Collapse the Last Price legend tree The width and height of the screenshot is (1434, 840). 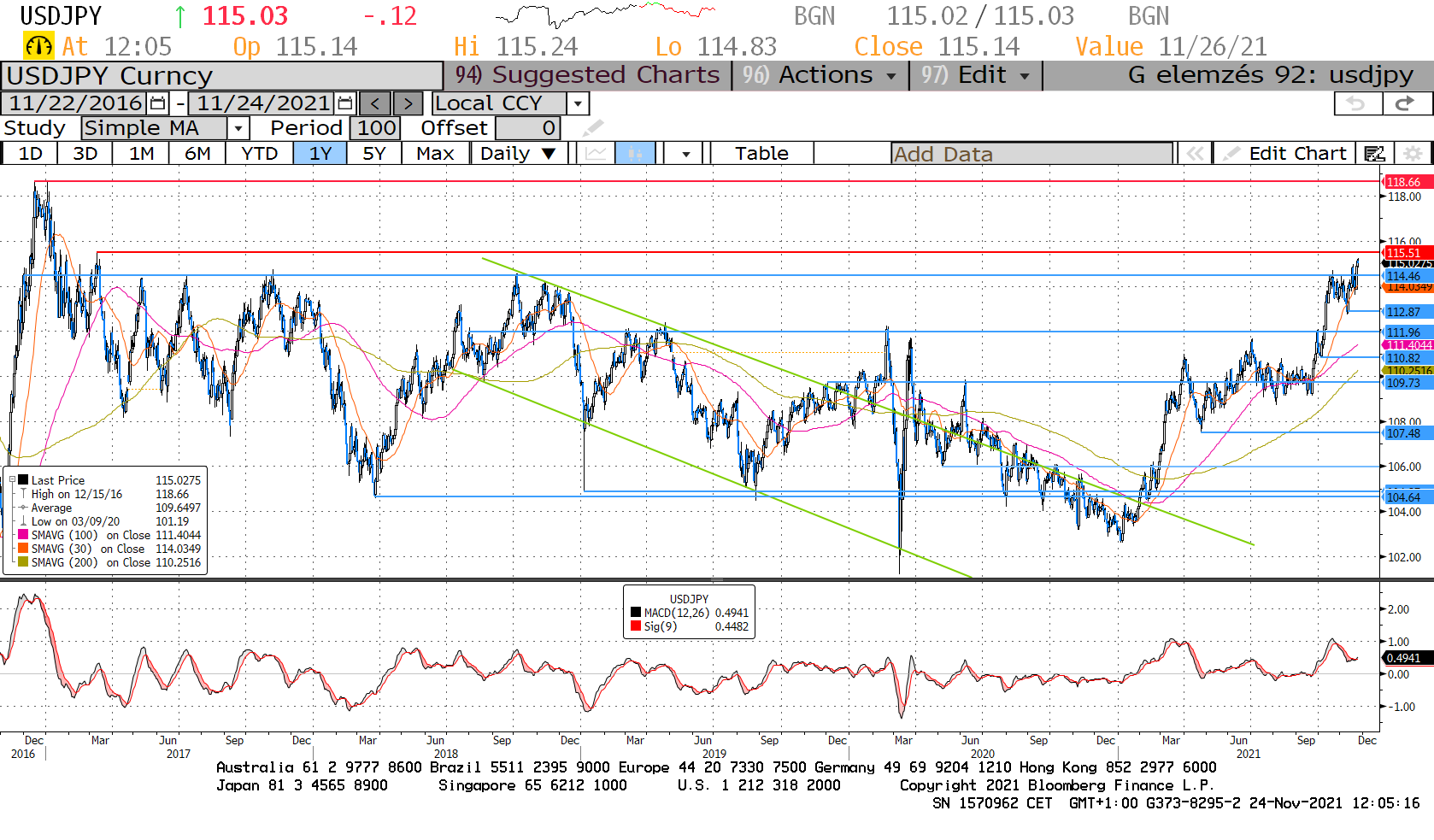point(12,480)
